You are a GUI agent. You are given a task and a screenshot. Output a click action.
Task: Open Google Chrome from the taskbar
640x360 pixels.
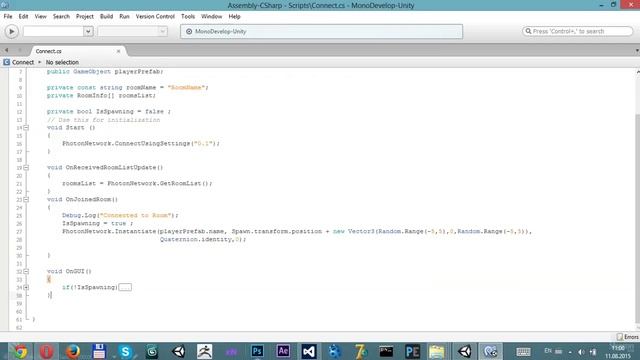pyautogui.click(x=20, y=351)
